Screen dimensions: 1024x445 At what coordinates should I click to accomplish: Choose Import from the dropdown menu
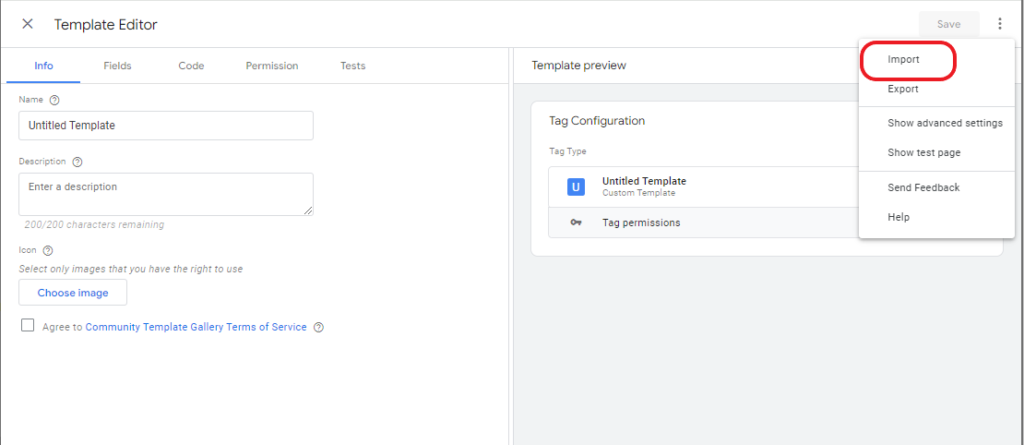(904, 60)
